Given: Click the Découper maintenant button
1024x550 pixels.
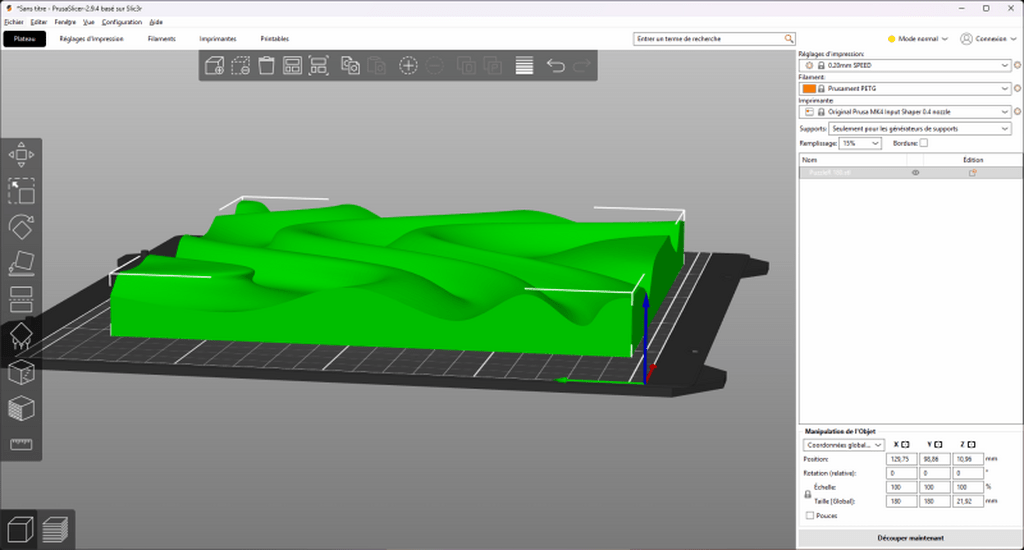Looking at the screenshot, I should [x=909, y=538].
